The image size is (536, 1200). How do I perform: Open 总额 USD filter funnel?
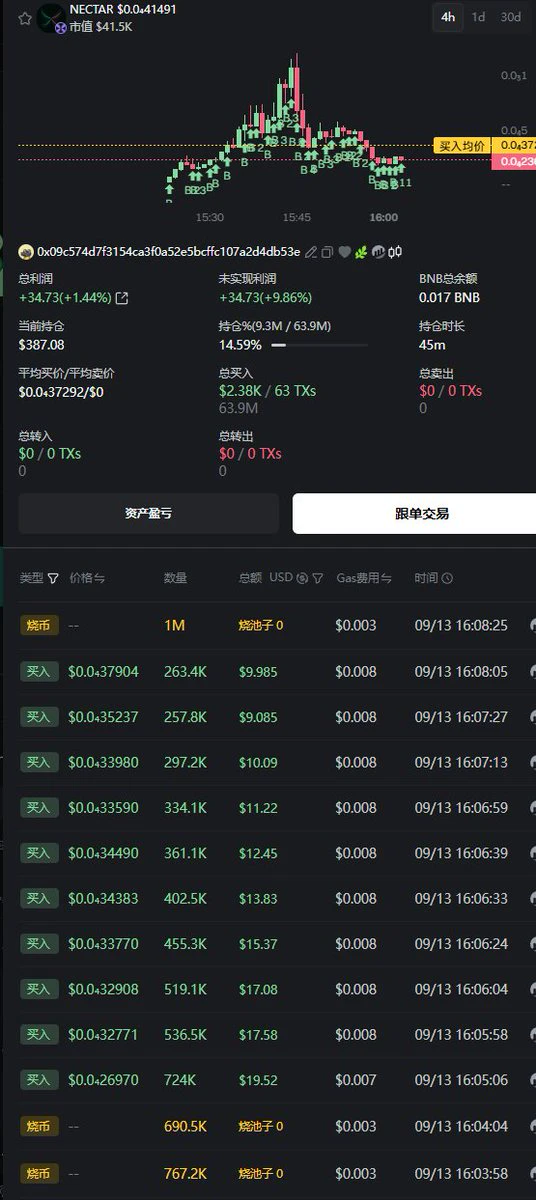318,578
